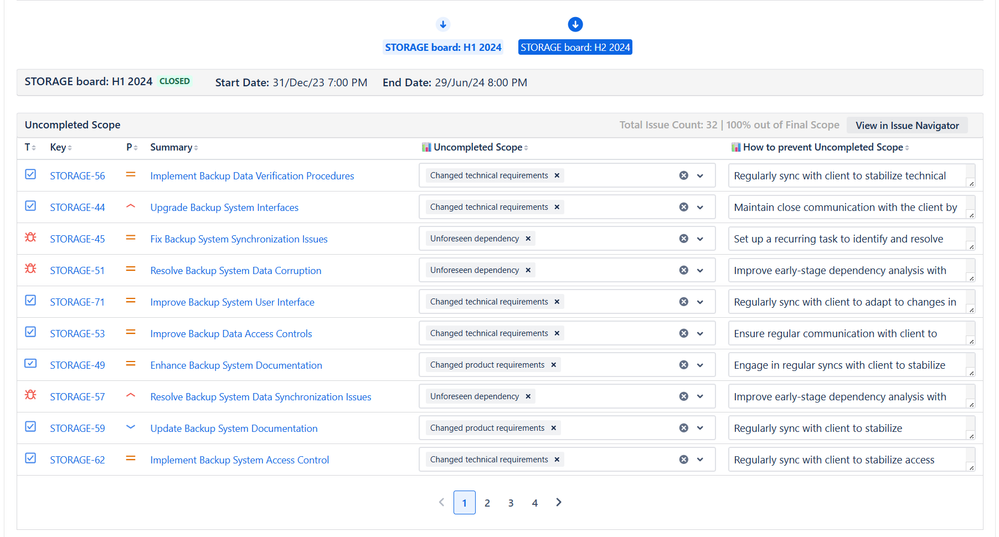This screenshot has height=537, width=999.
Task: Clear Uncompleted Scope field for STORAGE-51
Action: click(684, 270)
